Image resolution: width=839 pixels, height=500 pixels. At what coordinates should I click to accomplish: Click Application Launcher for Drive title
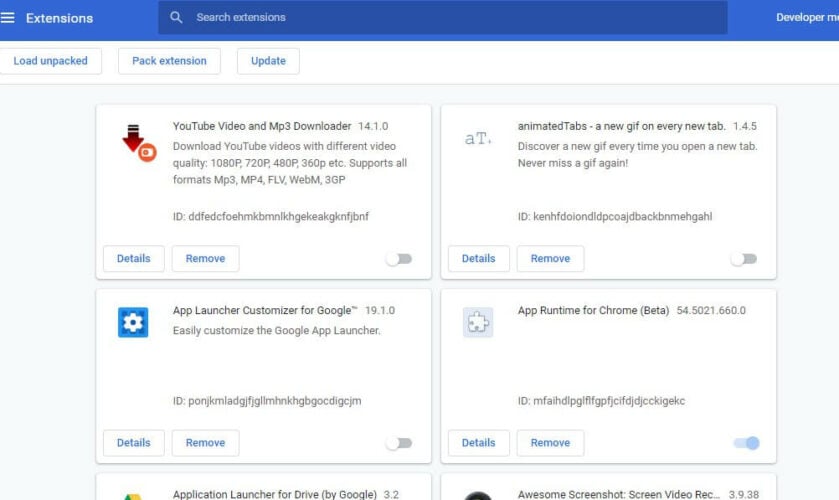pos(274,494)
